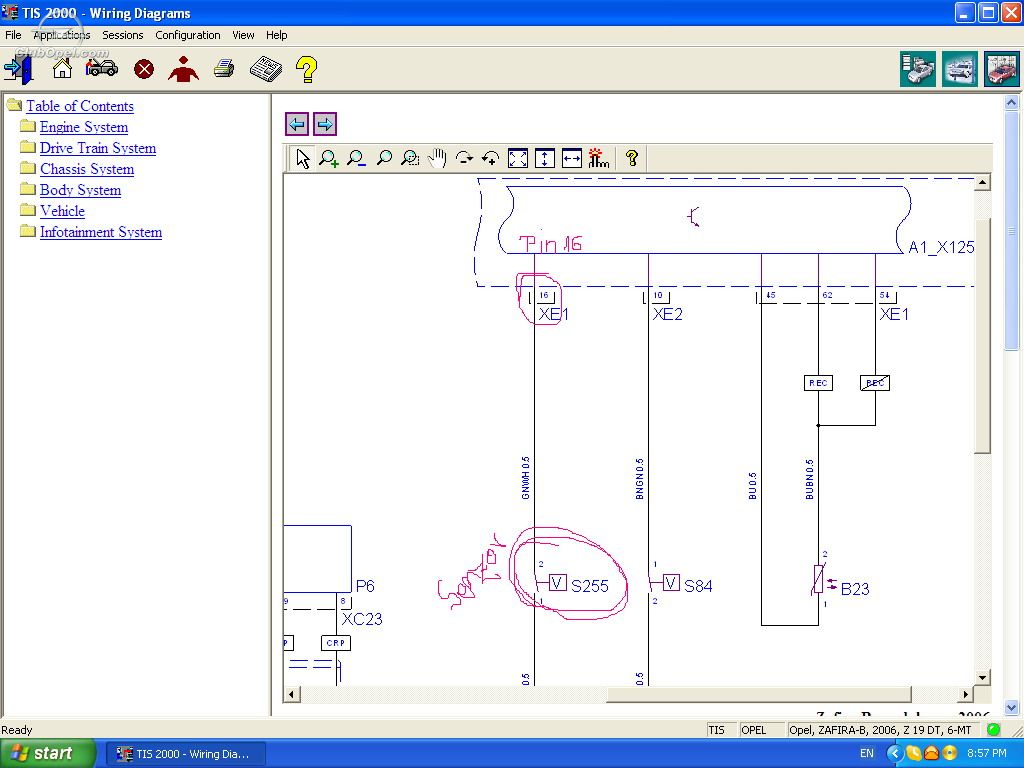Open the Engine System link
Viewport: 1024px width, 768px height.
pyautogui.click(x=84, y=127)
